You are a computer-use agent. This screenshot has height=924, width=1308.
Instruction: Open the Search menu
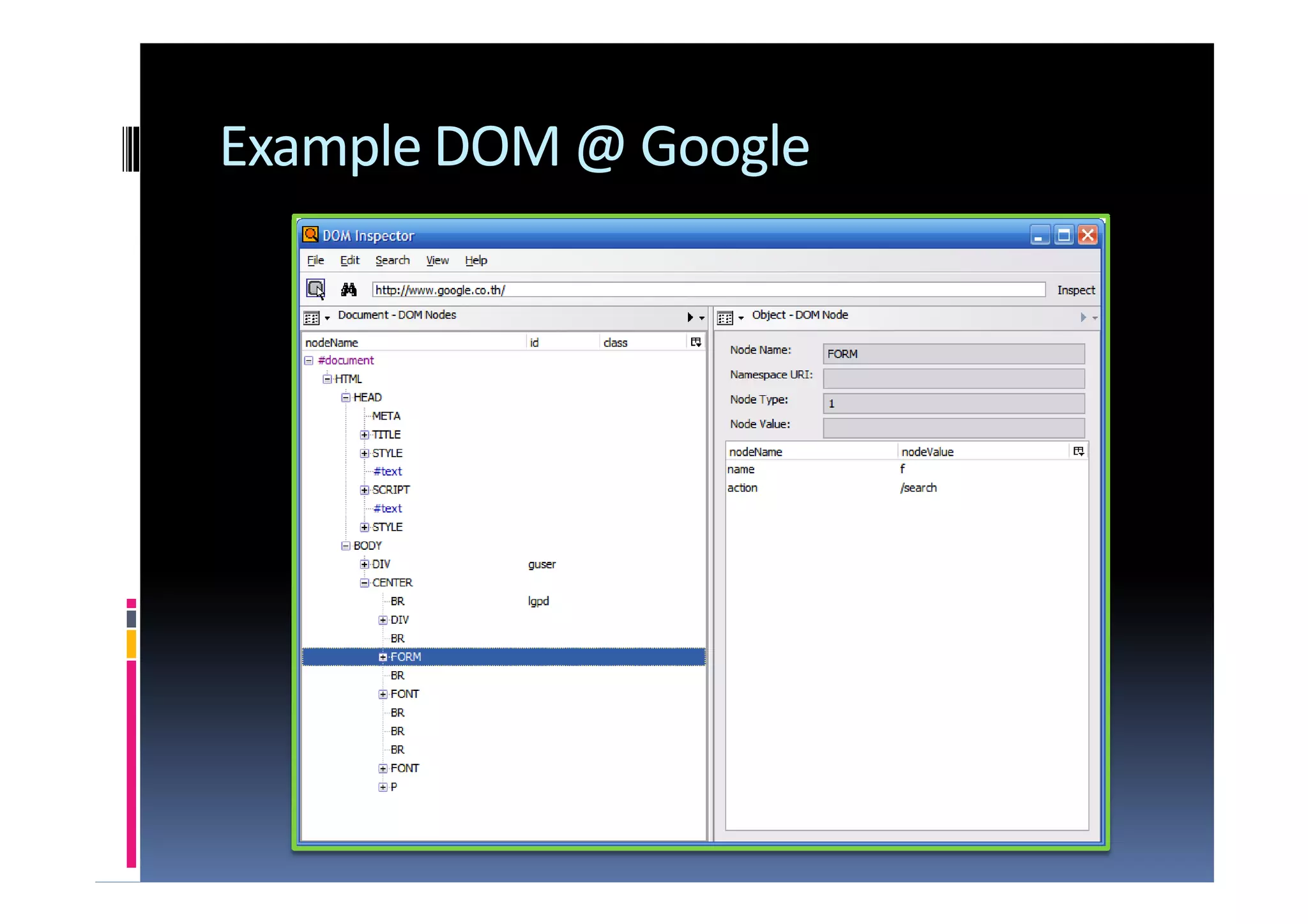392,260
